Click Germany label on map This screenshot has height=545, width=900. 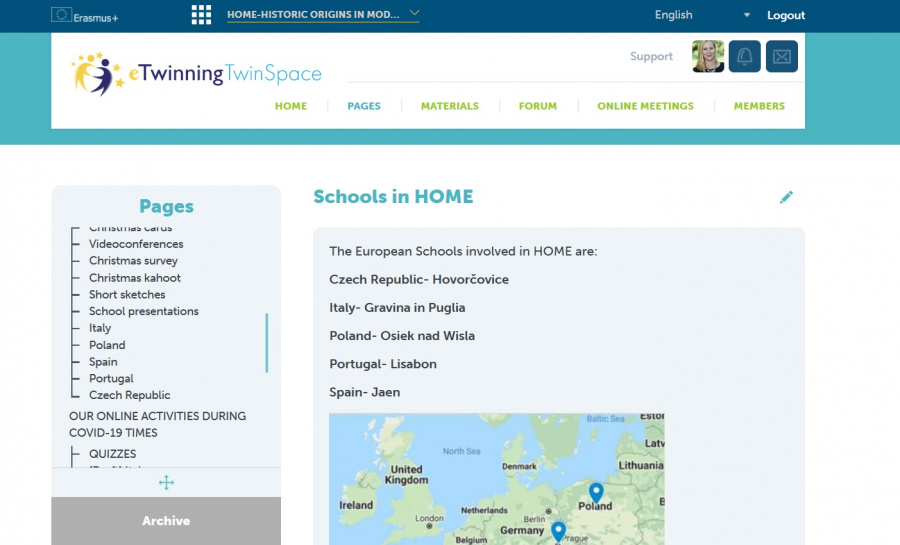(x=522, y=531)
